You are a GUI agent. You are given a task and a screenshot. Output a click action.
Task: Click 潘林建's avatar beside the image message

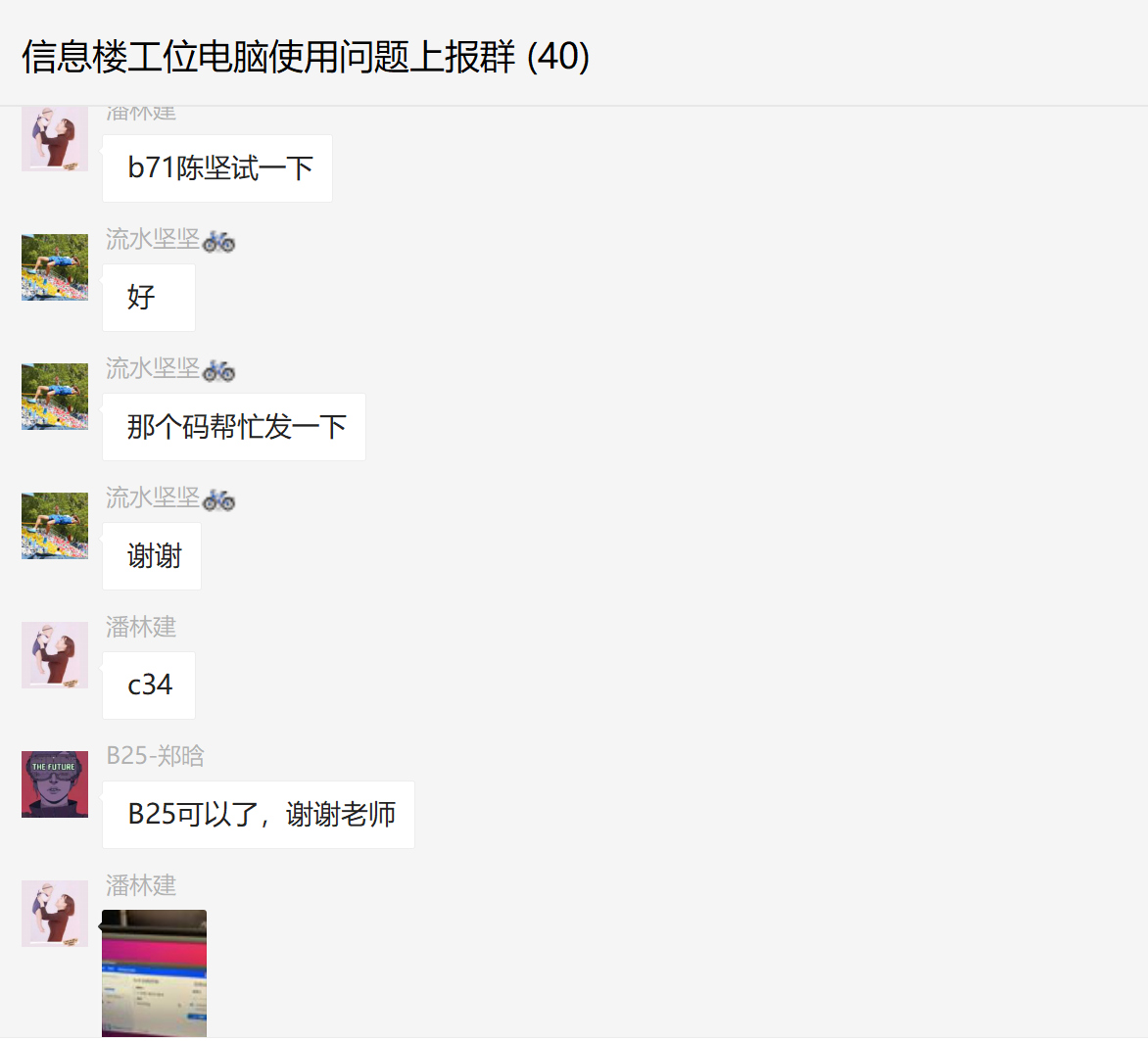55,914
